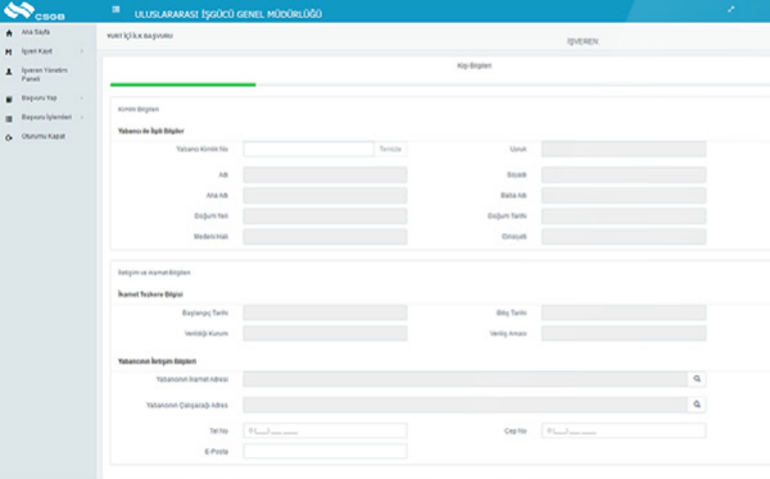Click the home icon beside Ana Sayfa
Viewport: 770px width, 479px height.
tap(9, 33)
